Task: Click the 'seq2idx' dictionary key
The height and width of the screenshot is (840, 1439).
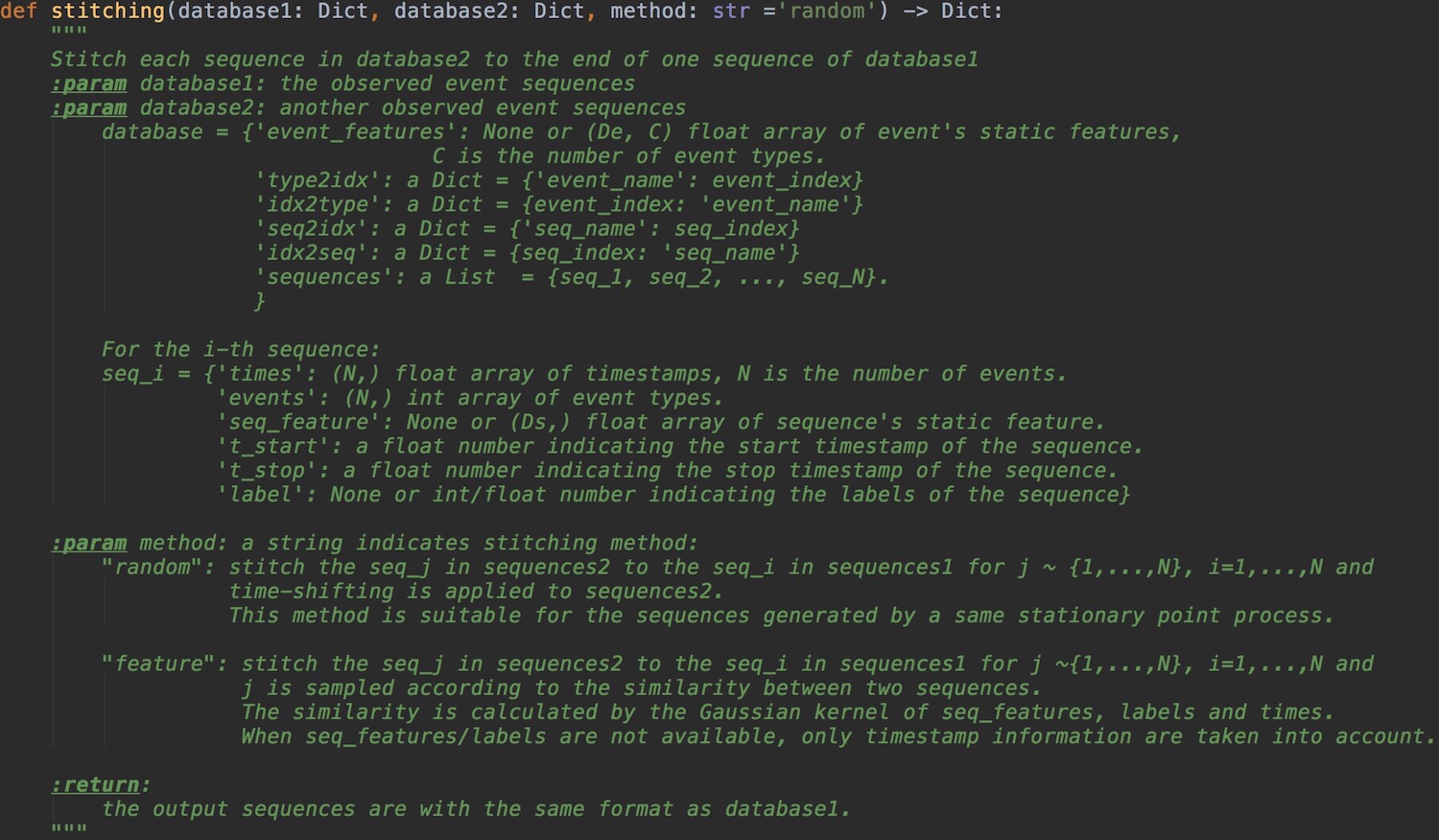Action: tap(318, 229)
